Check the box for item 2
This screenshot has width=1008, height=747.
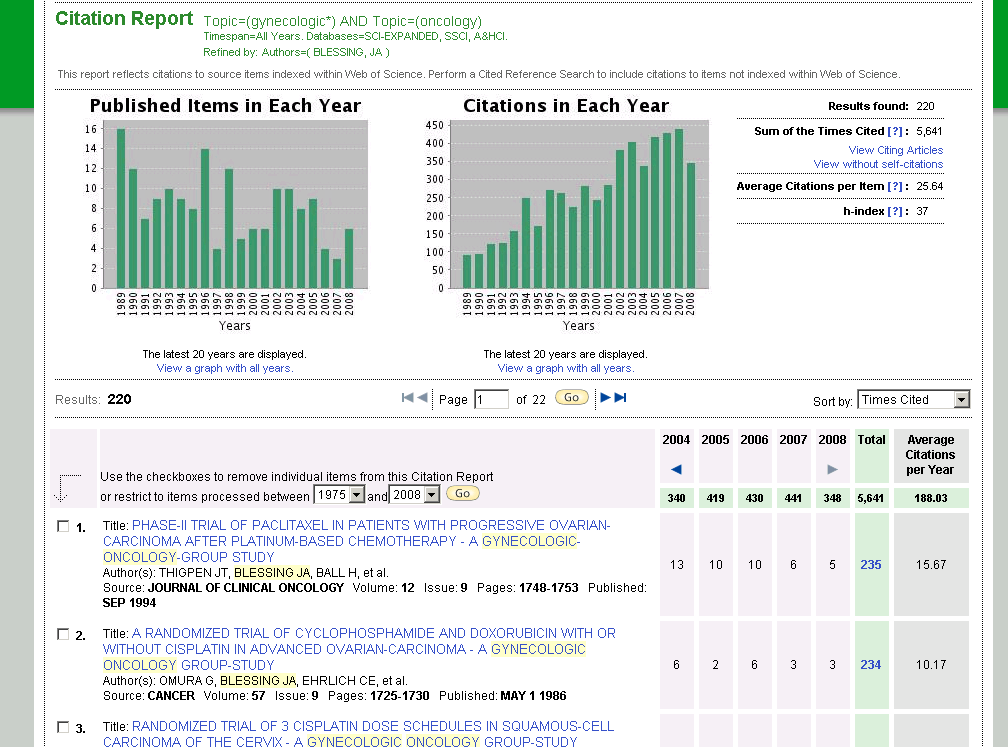[x=63, y=634]
